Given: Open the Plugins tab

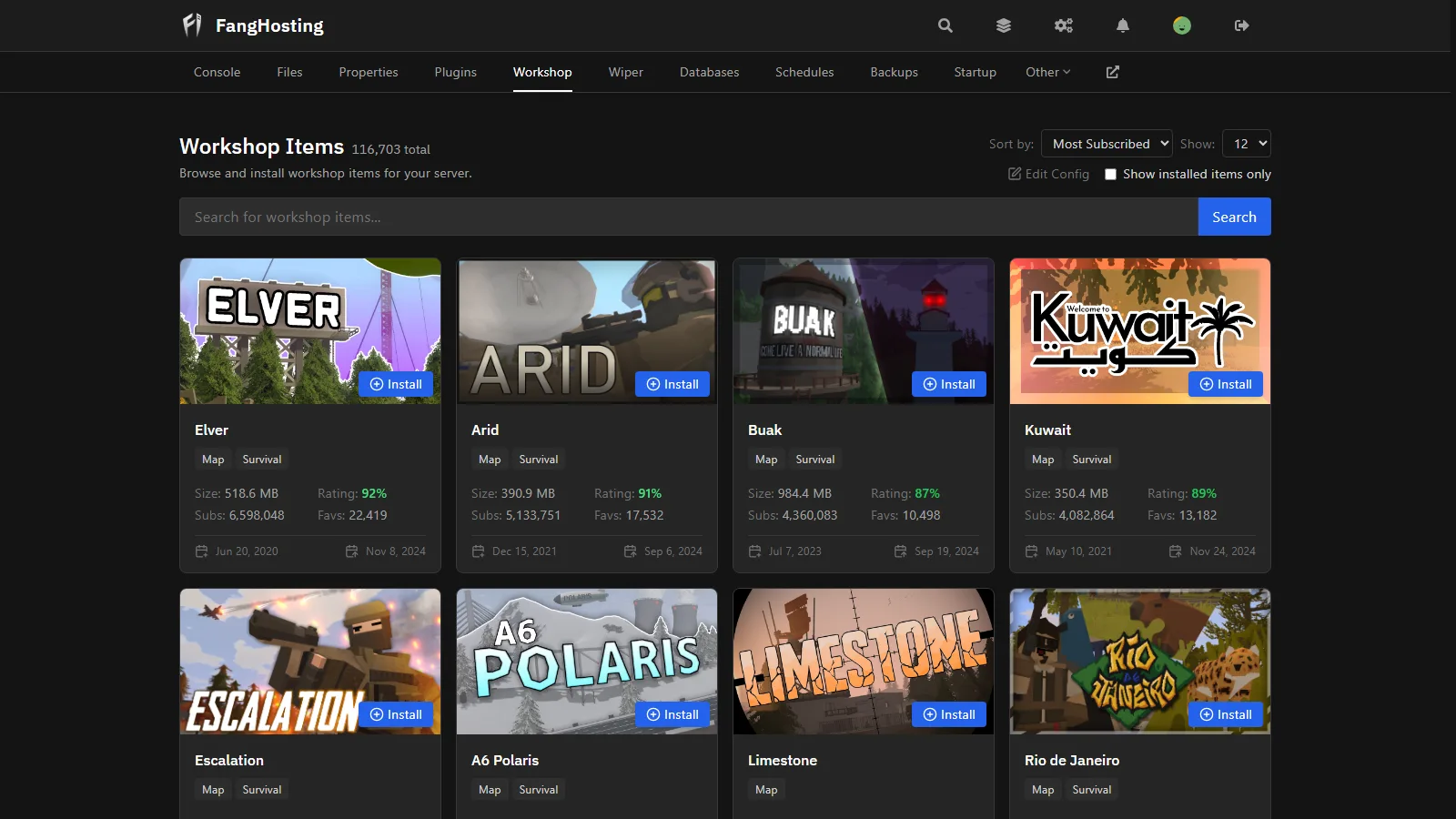Looking at the screenshot, I should point(456,72).
